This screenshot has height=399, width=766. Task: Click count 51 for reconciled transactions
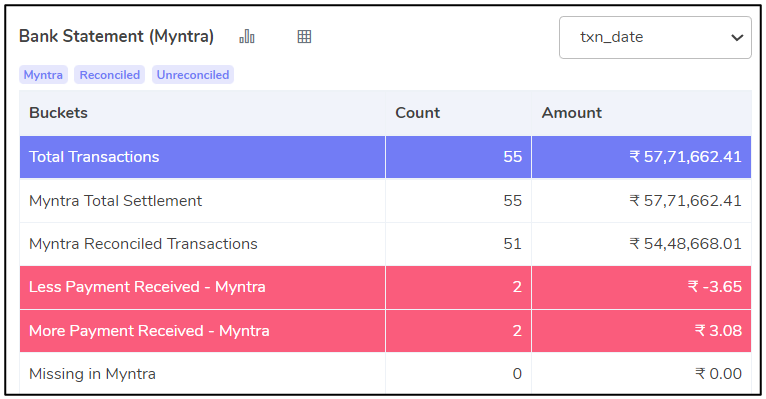(512, 244)
